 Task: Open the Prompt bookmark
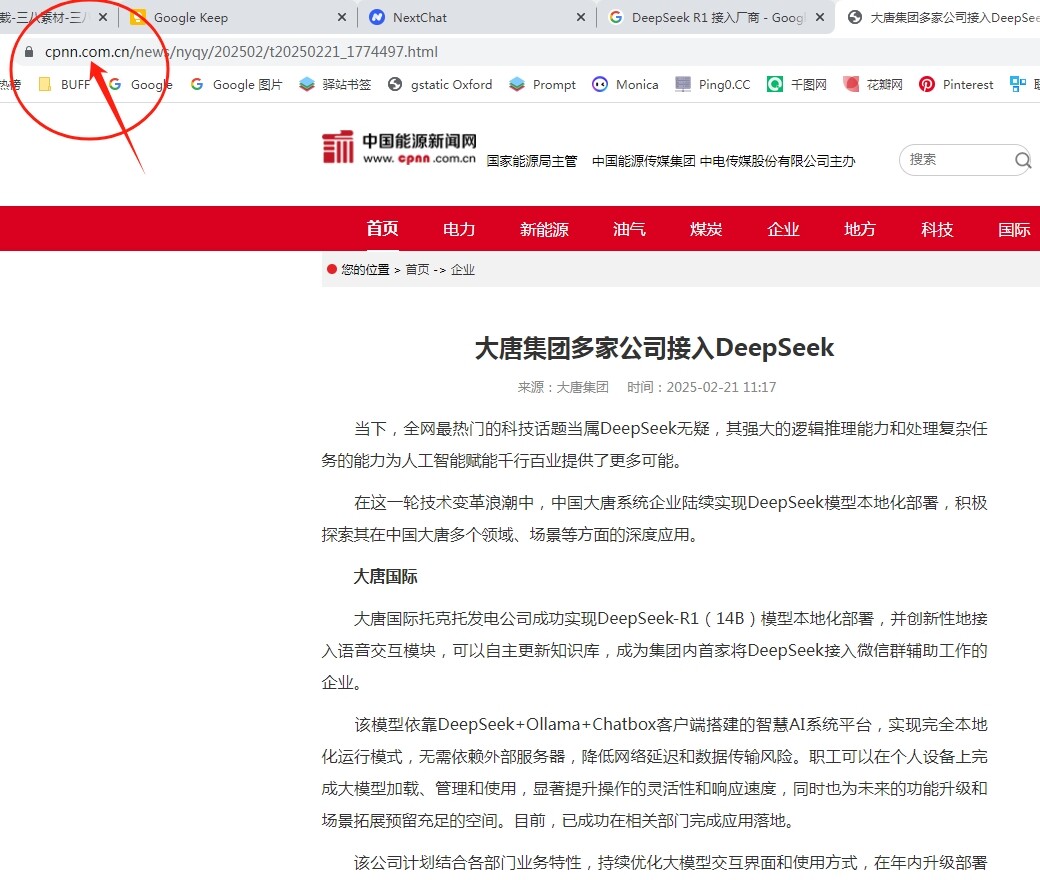pyautogui.click(x=543, y=84)
